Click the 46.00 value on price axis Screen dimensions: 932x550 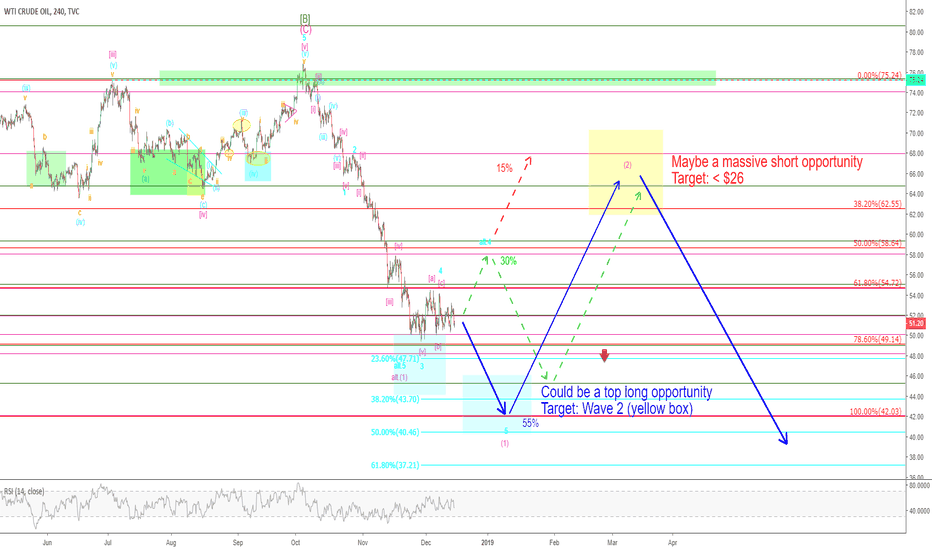coord(916,376)
